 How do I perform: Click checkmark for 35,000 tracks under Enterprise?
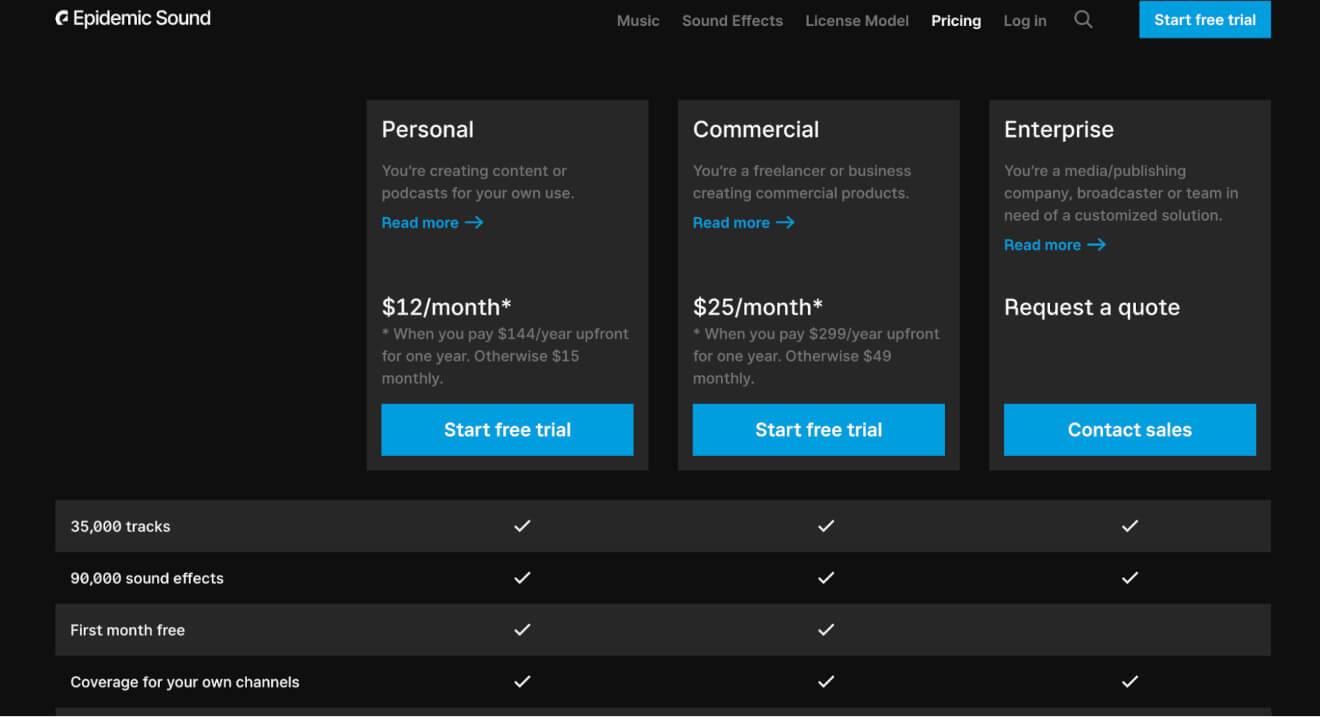click(x=1130, y=526)
